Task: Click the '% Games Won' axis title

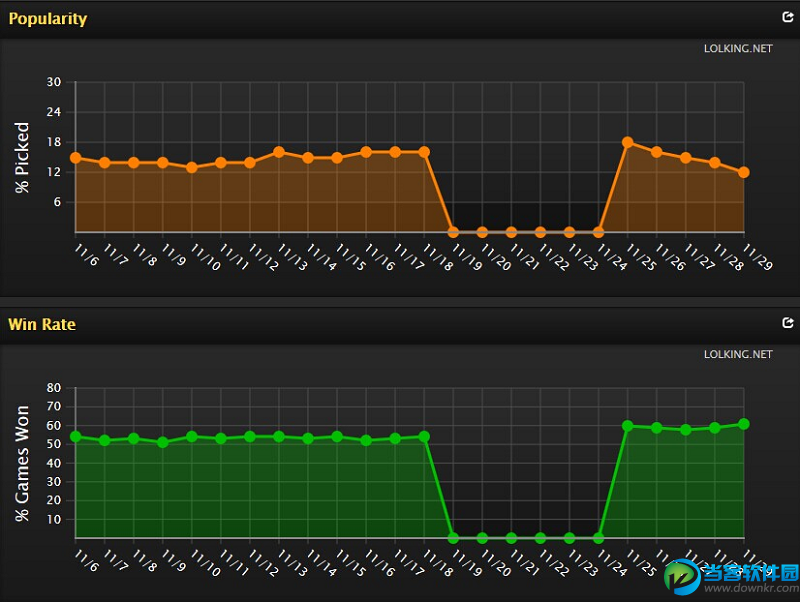Action: 22,463
